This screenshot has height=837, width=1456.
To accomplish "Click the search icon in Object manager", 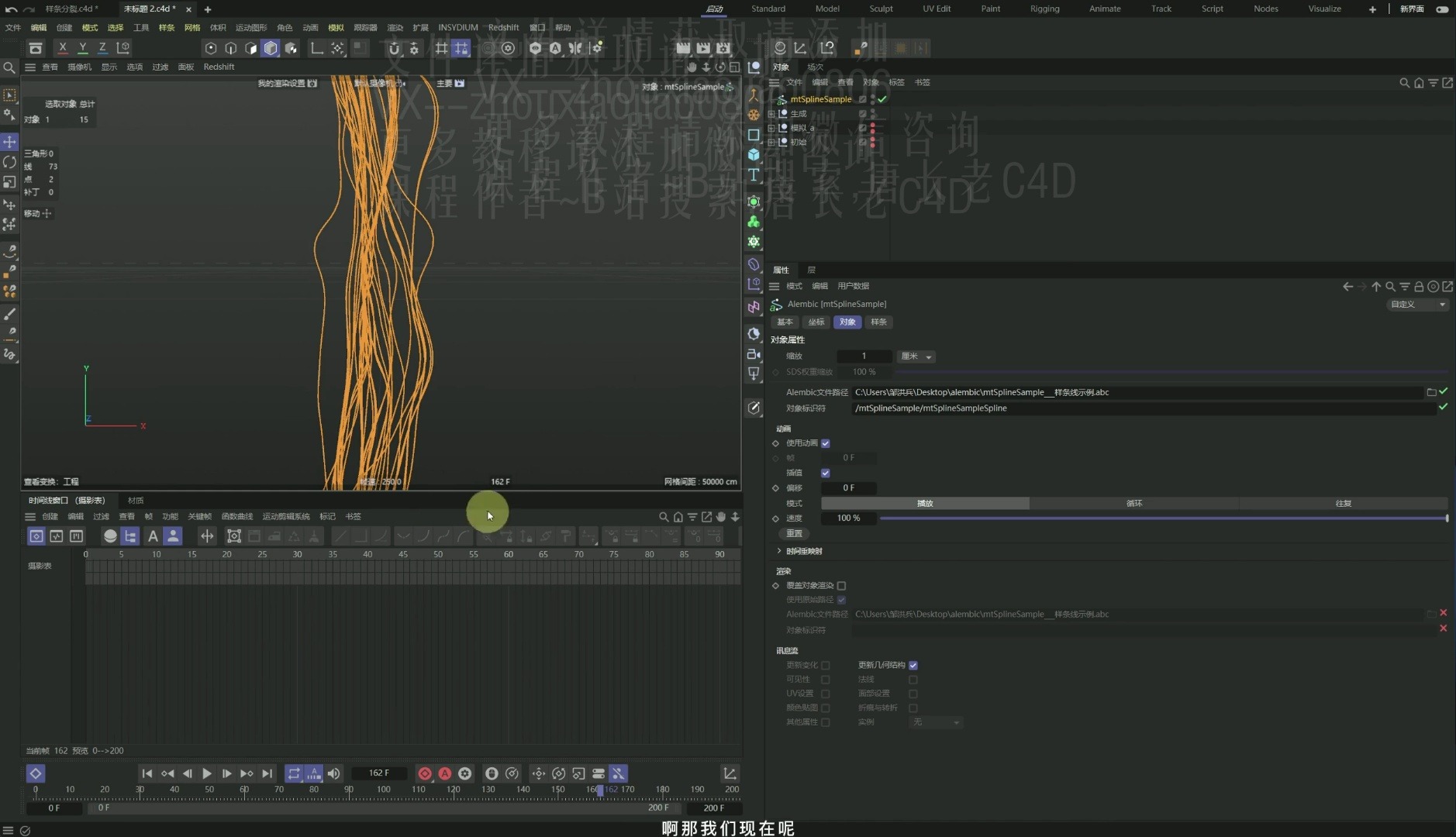I will (1404, 83).
